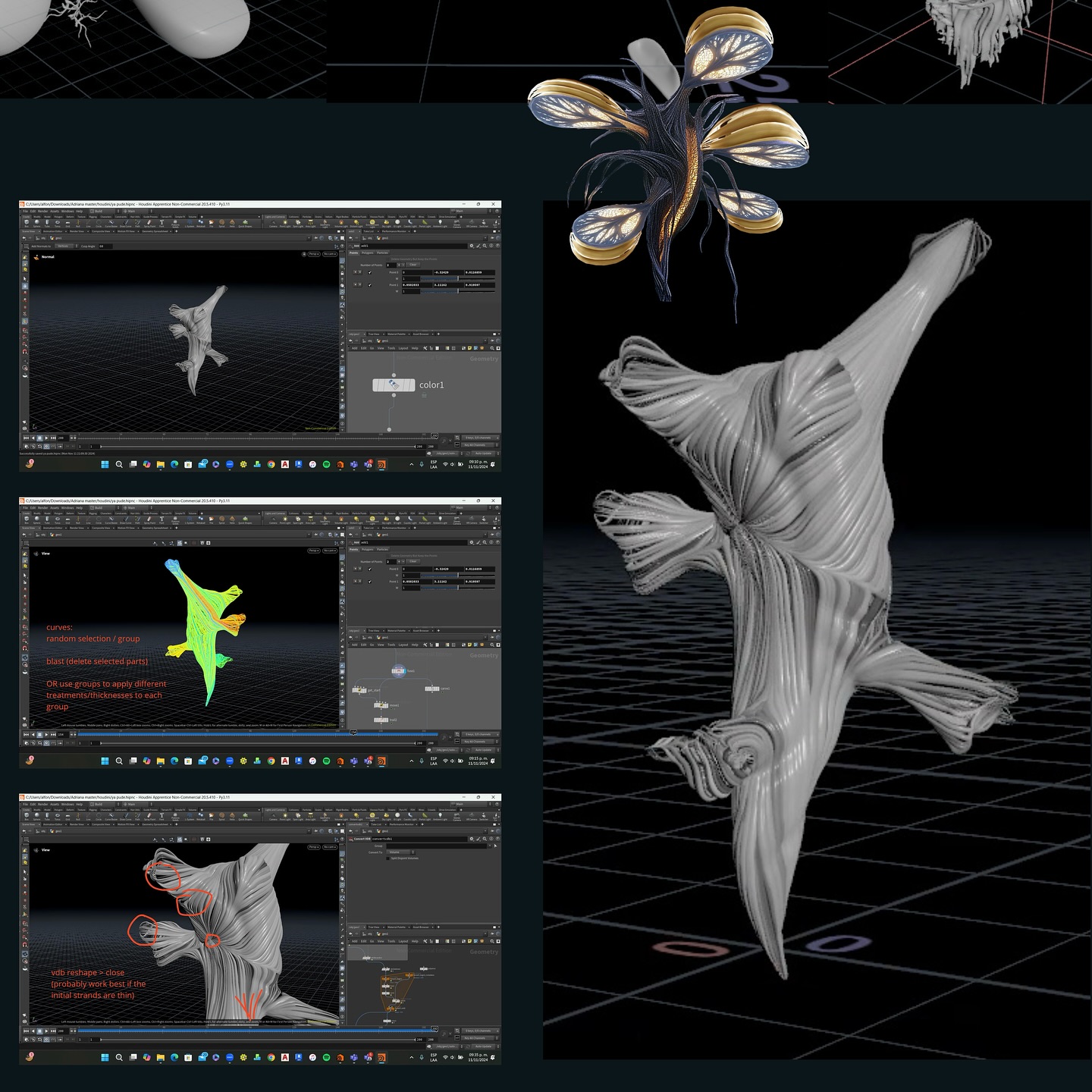Viewport: 1092px width, 1092px height.
Task: Open network Tools menu in top Houdini window
Action: pyautogui.click(x=391, y=348)
